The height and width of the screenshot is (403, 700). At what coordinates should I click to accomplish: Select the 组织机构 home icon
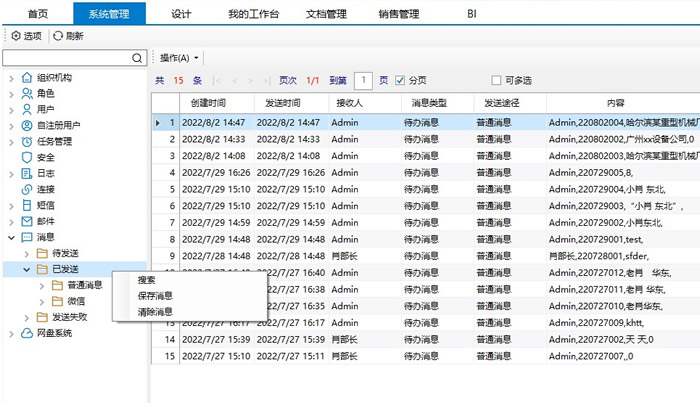[x=26, y=77]
